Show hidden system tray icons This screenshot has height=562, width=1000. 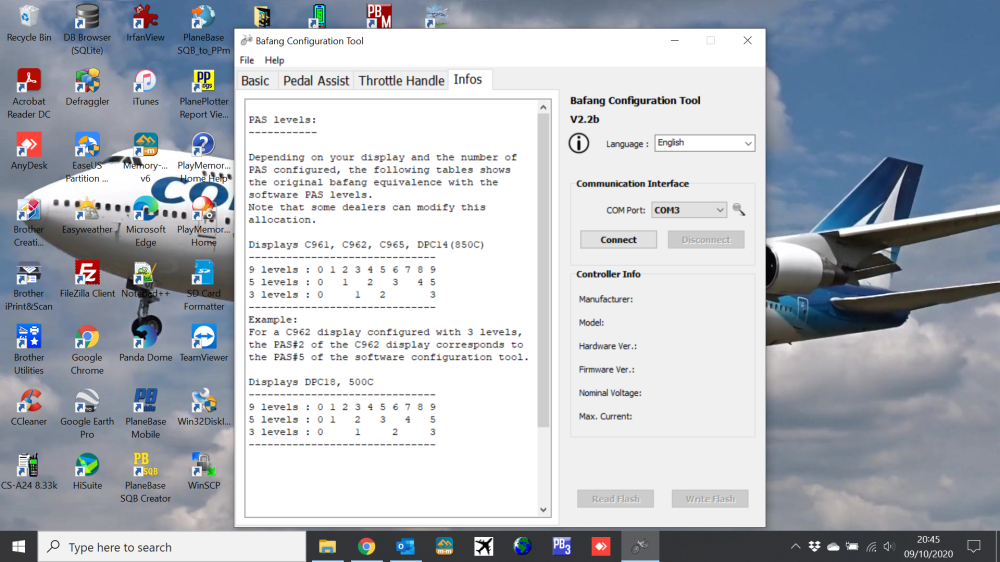(x=796, y=547)
